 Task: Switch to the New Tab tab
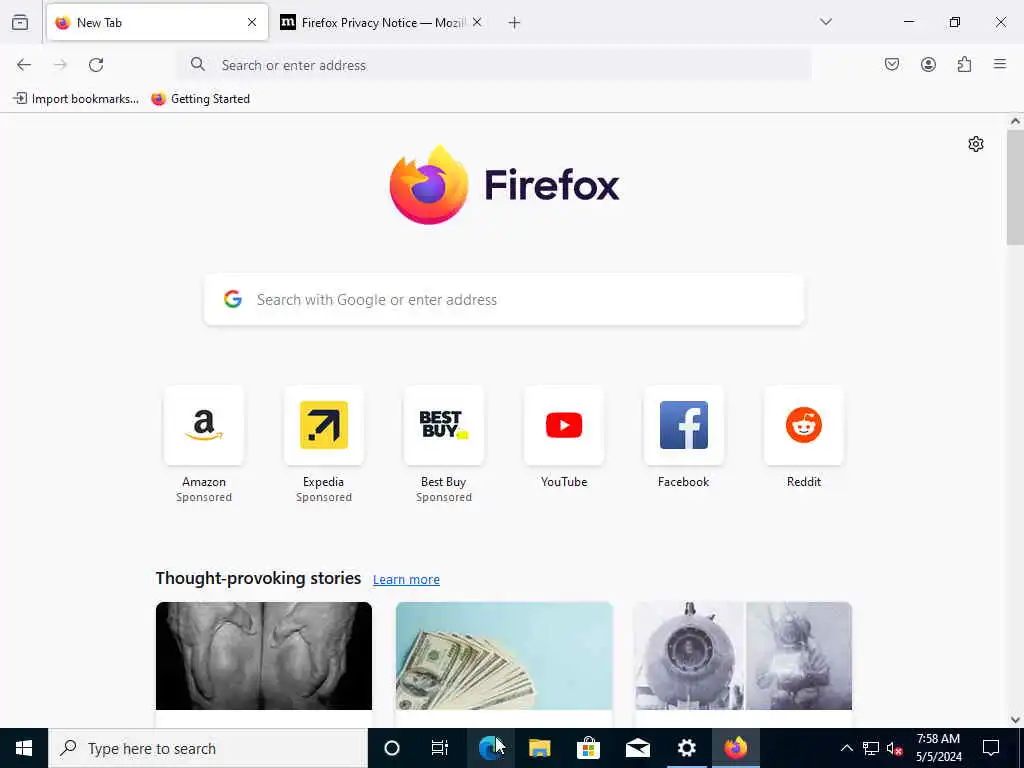click(x=157, y=22)
